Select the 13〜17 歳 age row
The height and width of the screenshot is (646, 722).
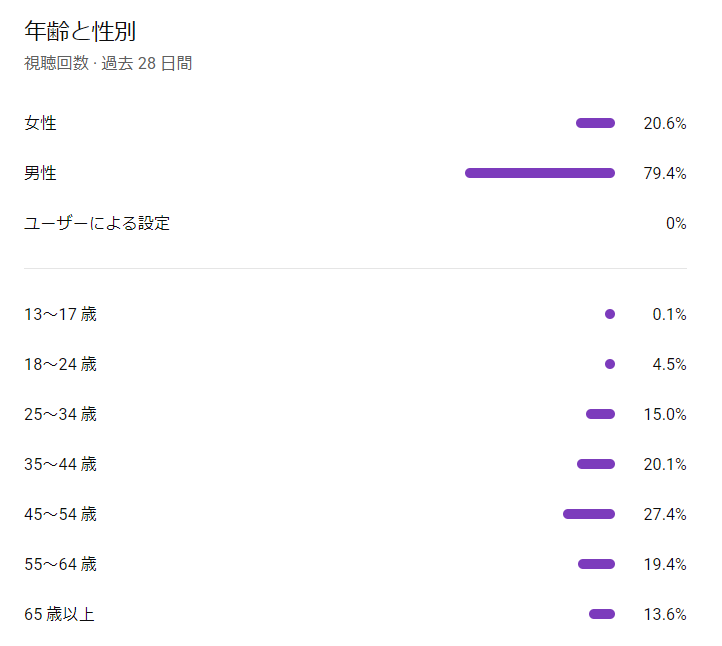pyautogui.click(x=61, y=314)
